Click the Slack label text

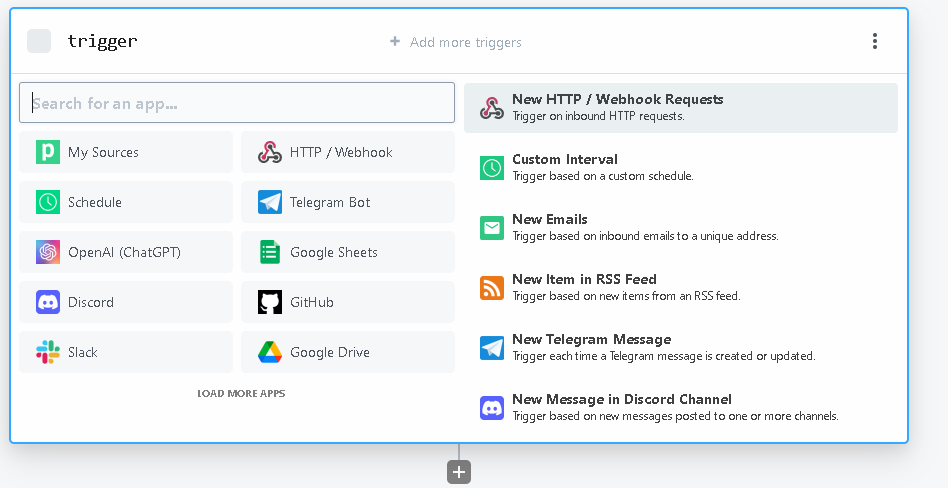coord(83,353)
